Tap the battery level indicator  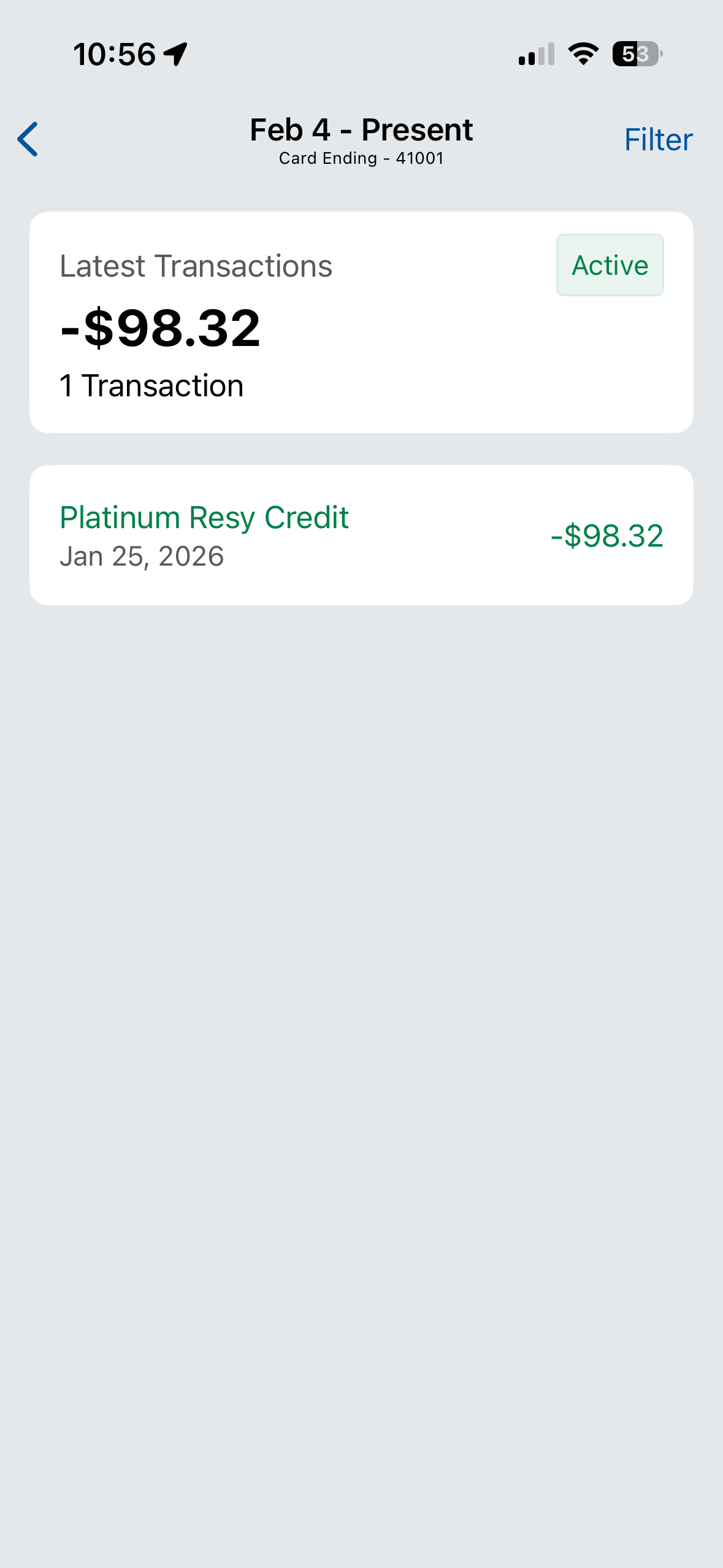coord(638,54)
